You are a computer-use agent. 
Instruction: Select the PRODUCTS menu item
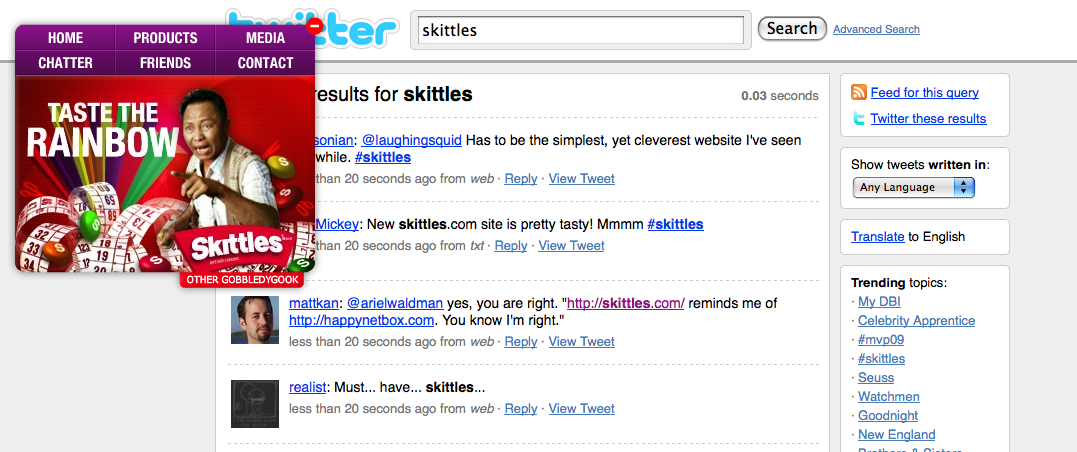[166, 38]
